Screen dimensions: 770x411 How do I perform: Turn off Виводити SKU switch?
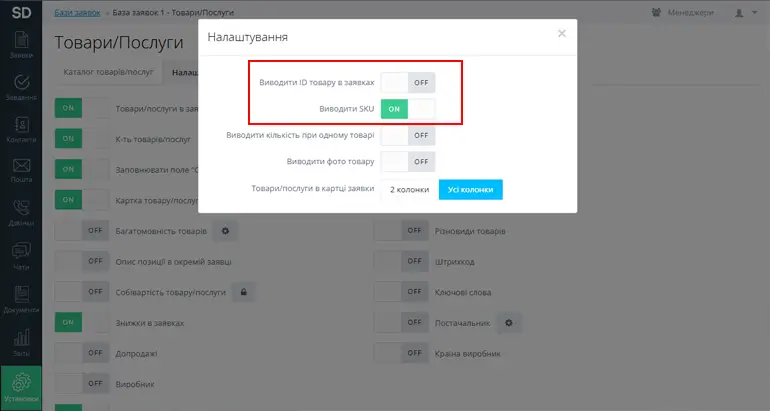click(408, 108)
